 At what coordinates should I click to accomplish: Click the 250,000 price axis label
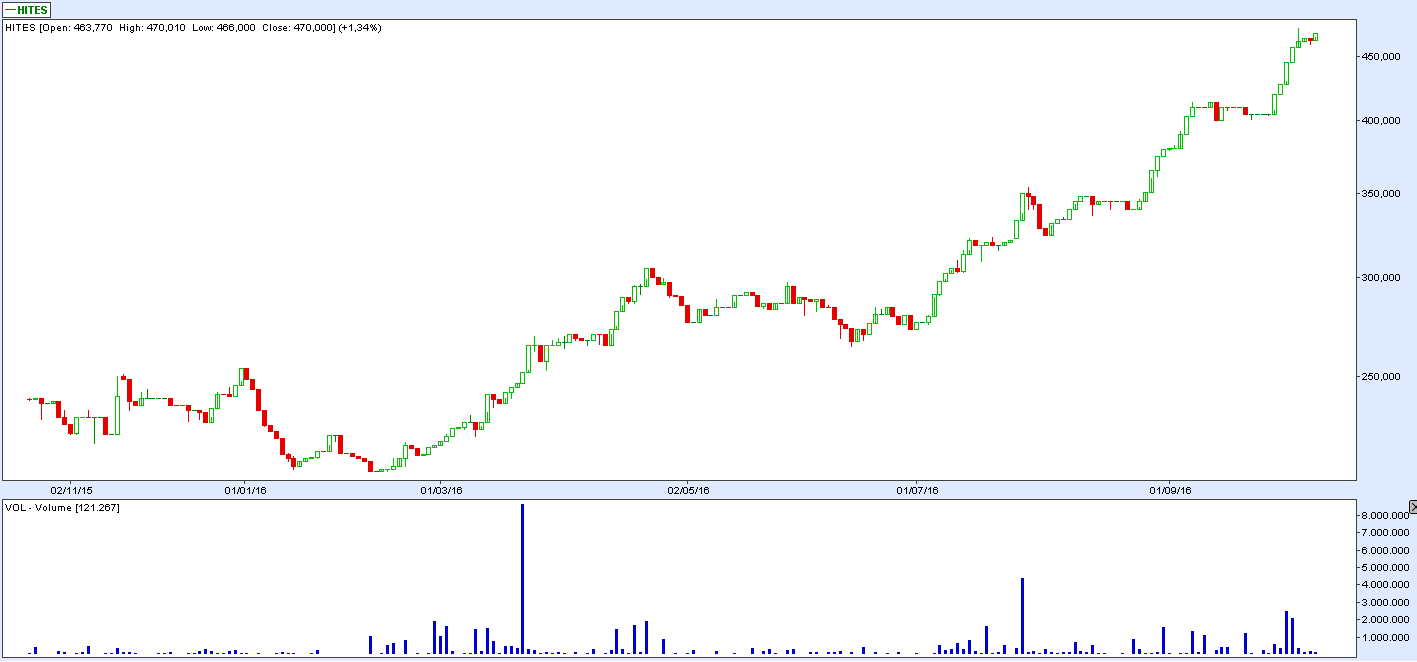pyautogui.click(x=1381, y=377)
